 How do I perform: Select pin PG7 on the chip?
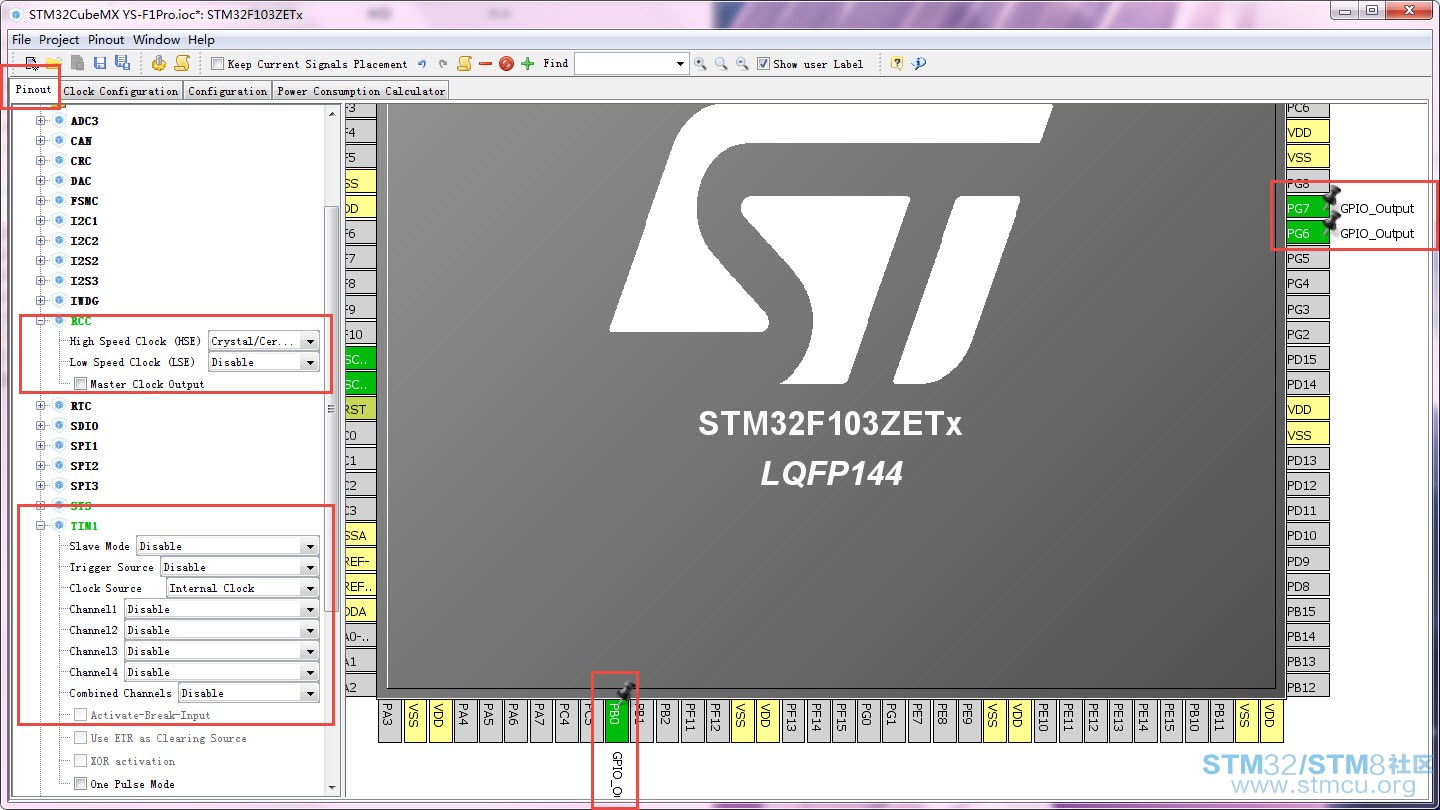1306,209
